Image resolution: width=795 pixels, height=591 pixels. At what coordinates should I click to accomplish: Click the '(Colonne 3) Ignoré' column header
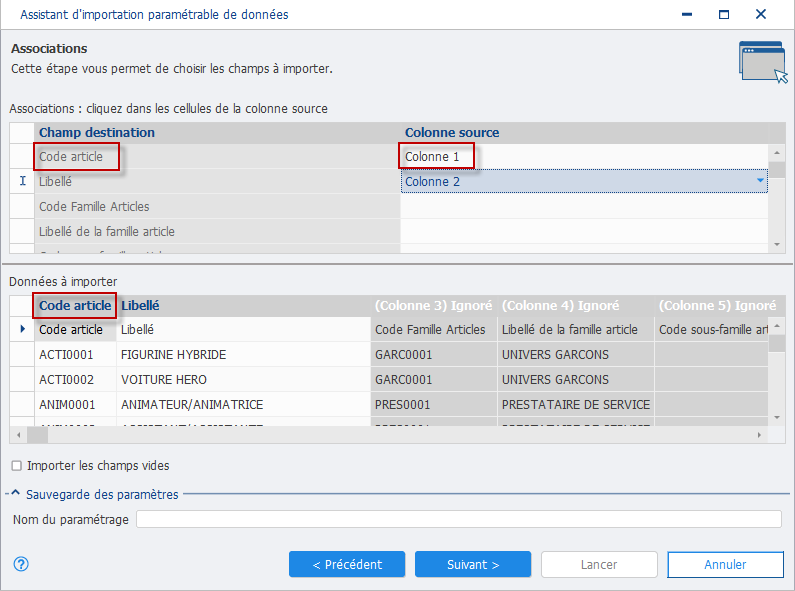pos(433,305)
